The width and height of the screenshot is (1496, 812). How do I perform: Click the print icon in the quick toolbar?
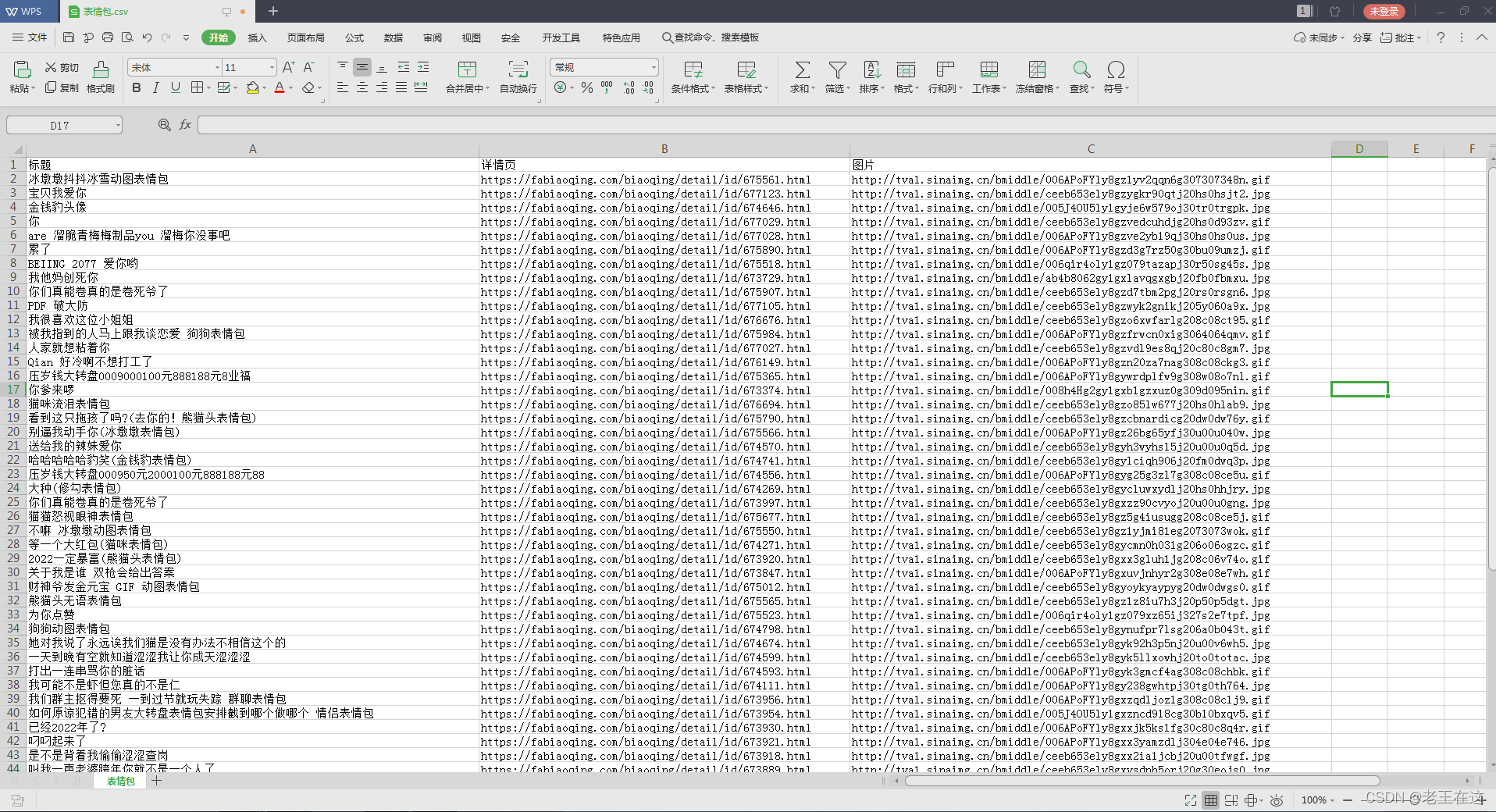click(108, 37)
